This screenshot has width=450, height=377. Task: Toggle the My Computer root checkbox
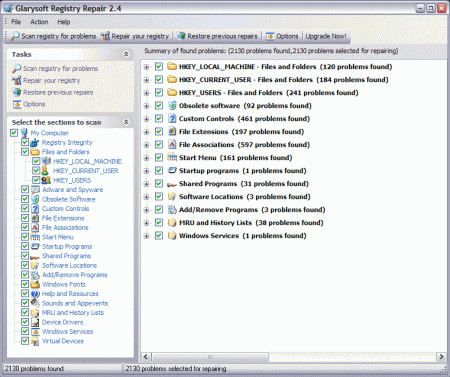point(14,133)
